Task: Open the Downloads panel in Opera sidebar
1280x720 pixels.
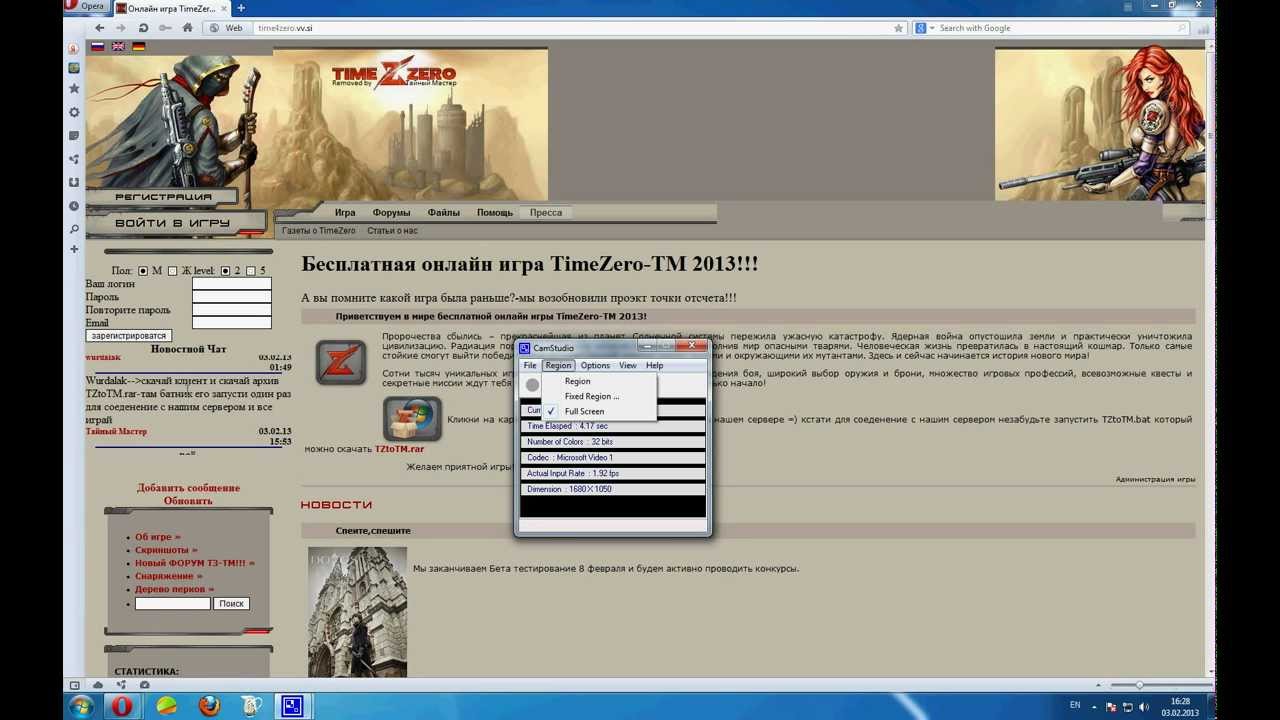Action: [x=74, y=182]
